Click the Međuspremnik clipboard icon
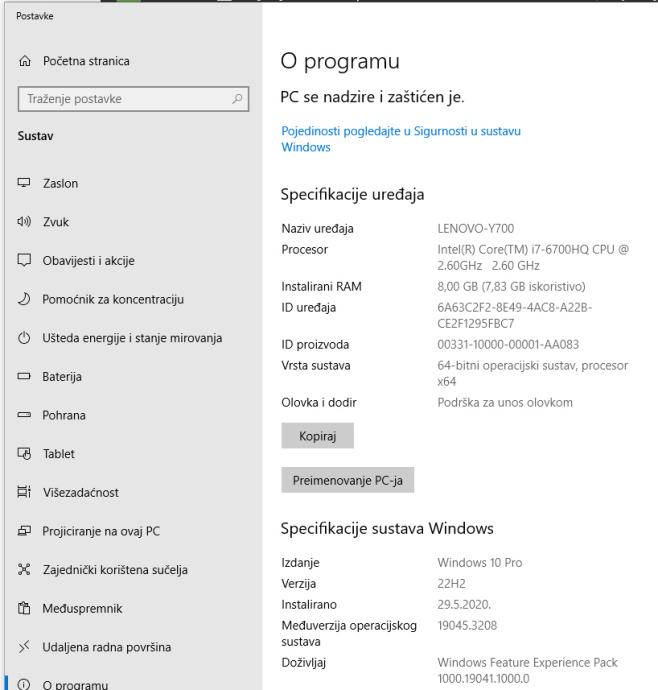Screen dimensions: 658x690 tap(24, 608)
